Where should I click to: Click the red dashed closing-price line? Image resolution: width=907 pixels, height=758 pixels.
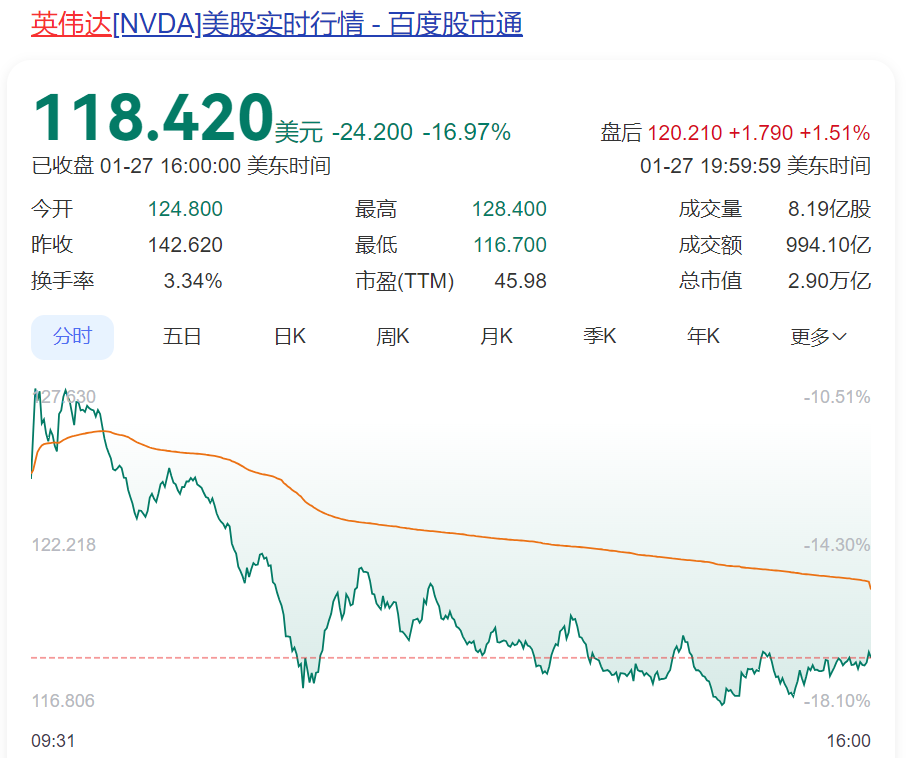451,658
